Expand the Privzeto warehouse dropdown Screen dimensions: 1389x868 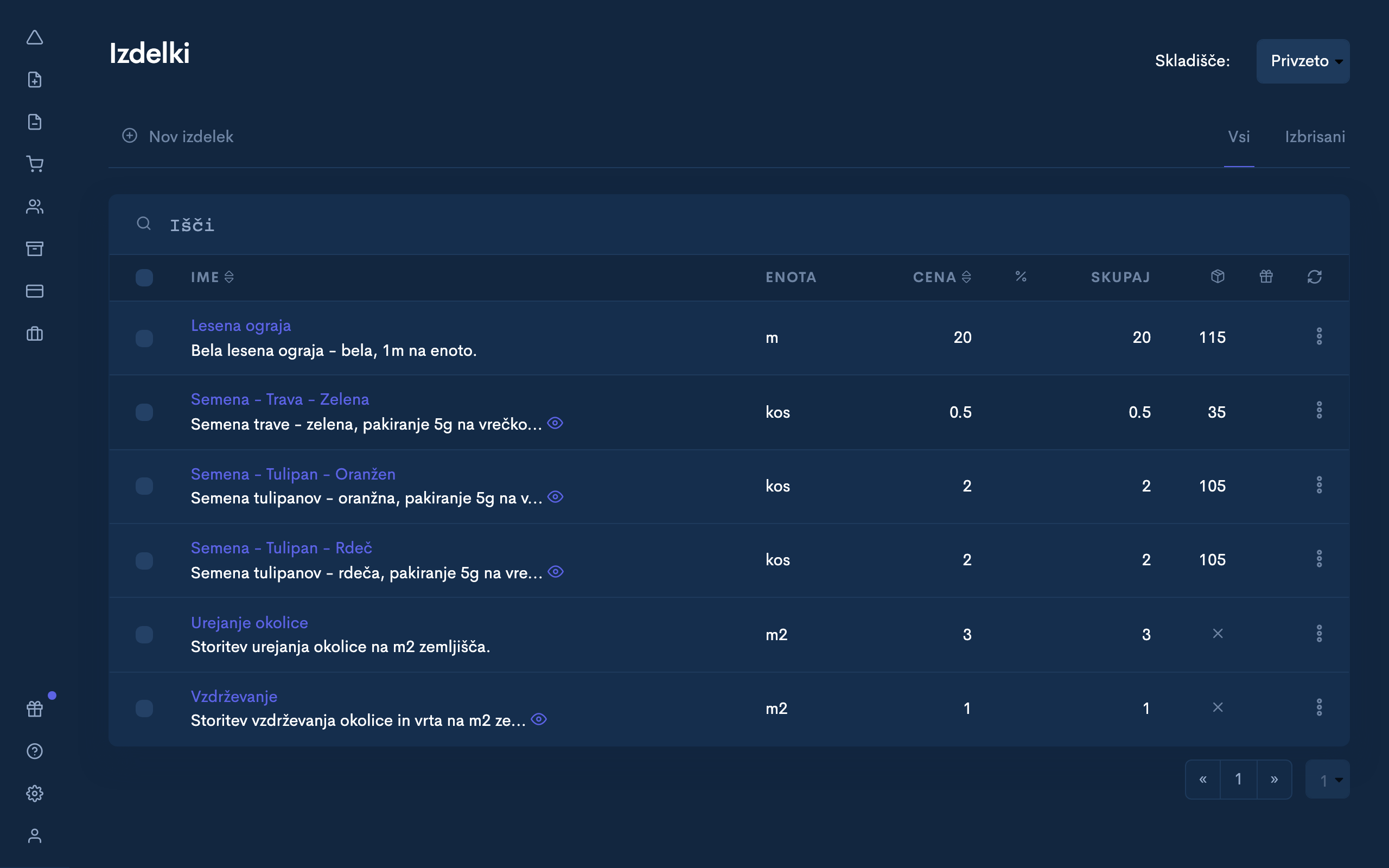coord(1302,61)
